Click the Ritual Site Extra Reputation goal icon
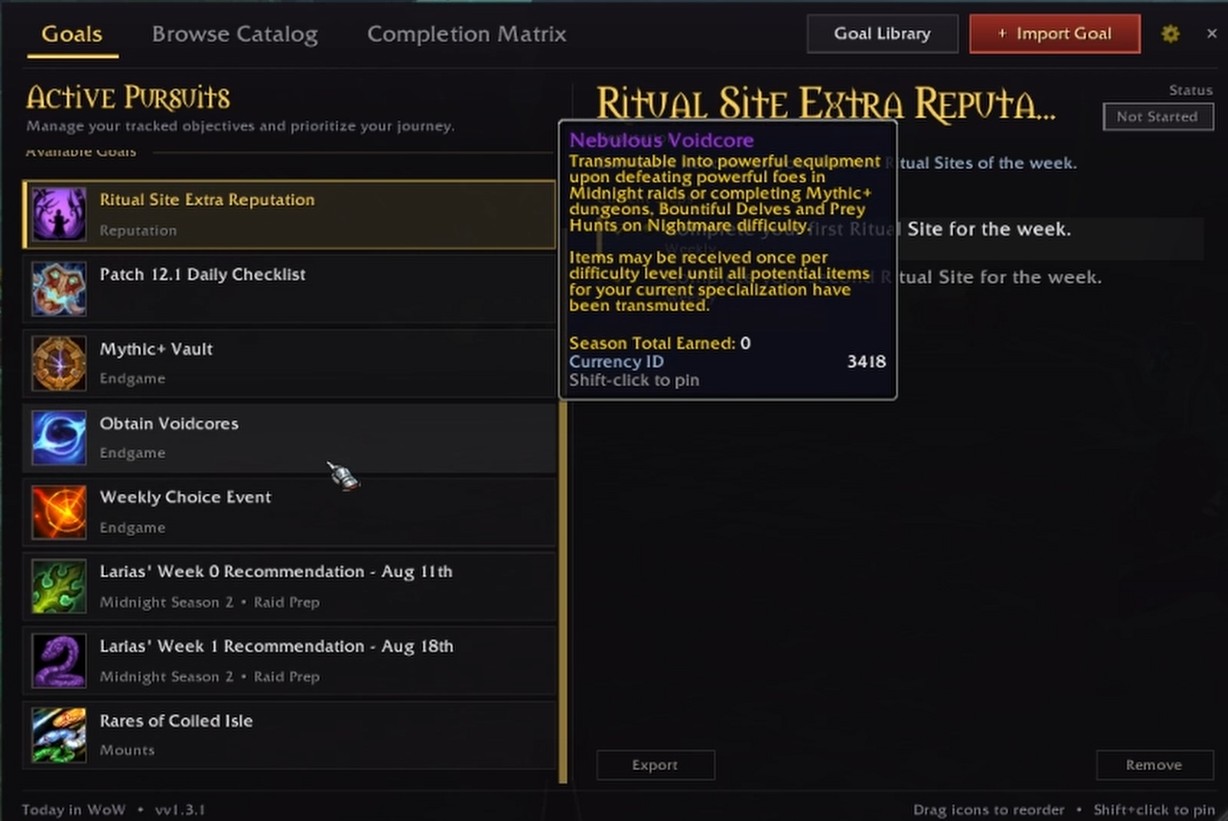Screen dimensions: 1228x821 (x=59, y=214)
